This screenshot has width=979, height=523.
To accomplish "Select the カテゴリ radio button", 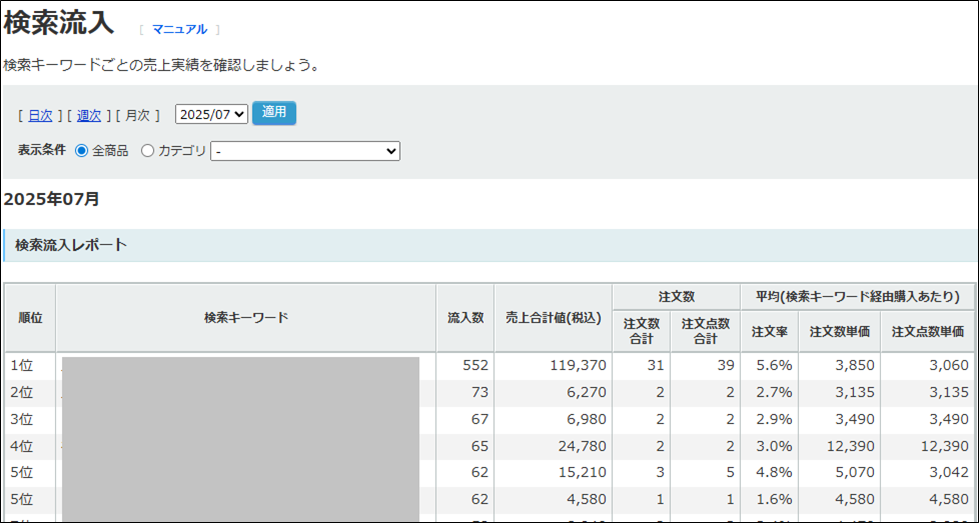I will [148, 151].
